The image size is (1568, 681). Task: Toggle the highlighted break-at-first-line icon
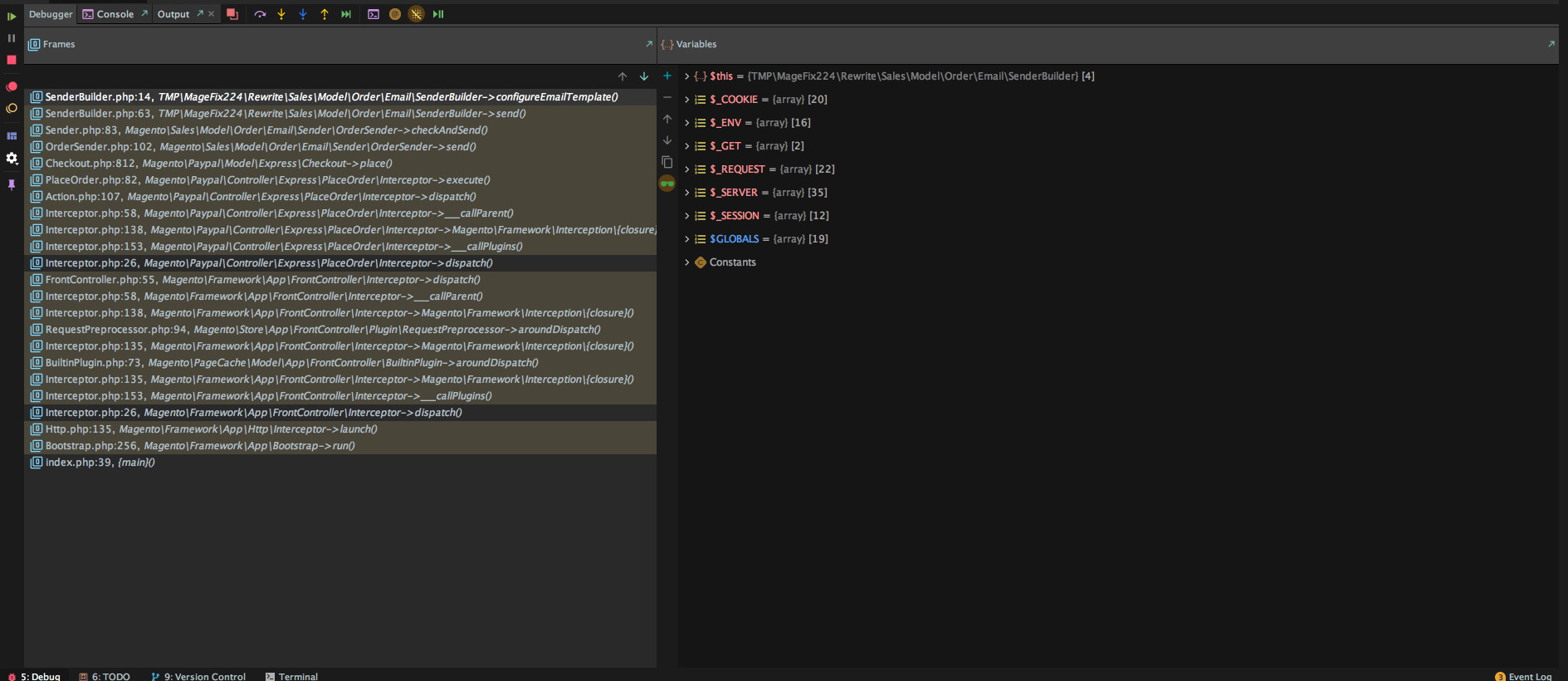(x=417, y=14)
